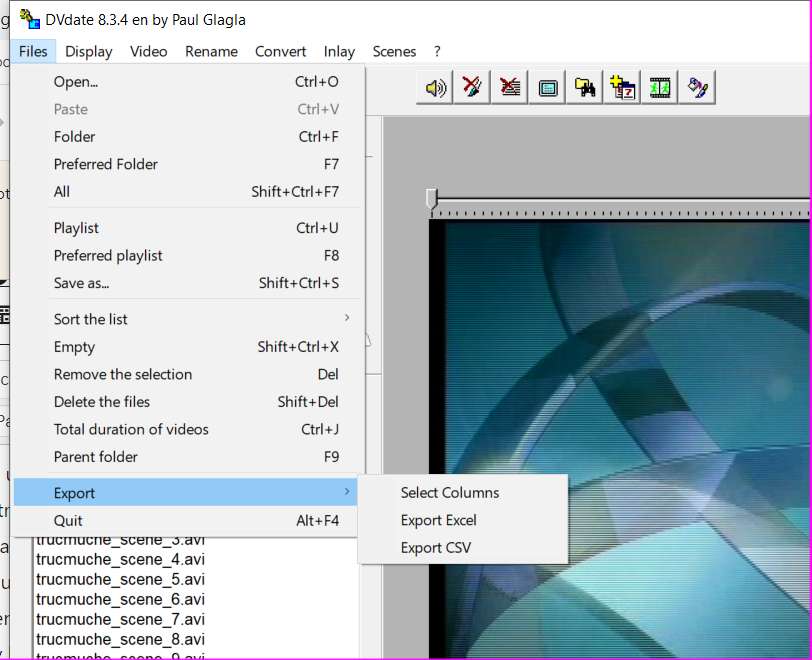
Task: Click the video position slider handle
Action: click(x=432, y=198)
